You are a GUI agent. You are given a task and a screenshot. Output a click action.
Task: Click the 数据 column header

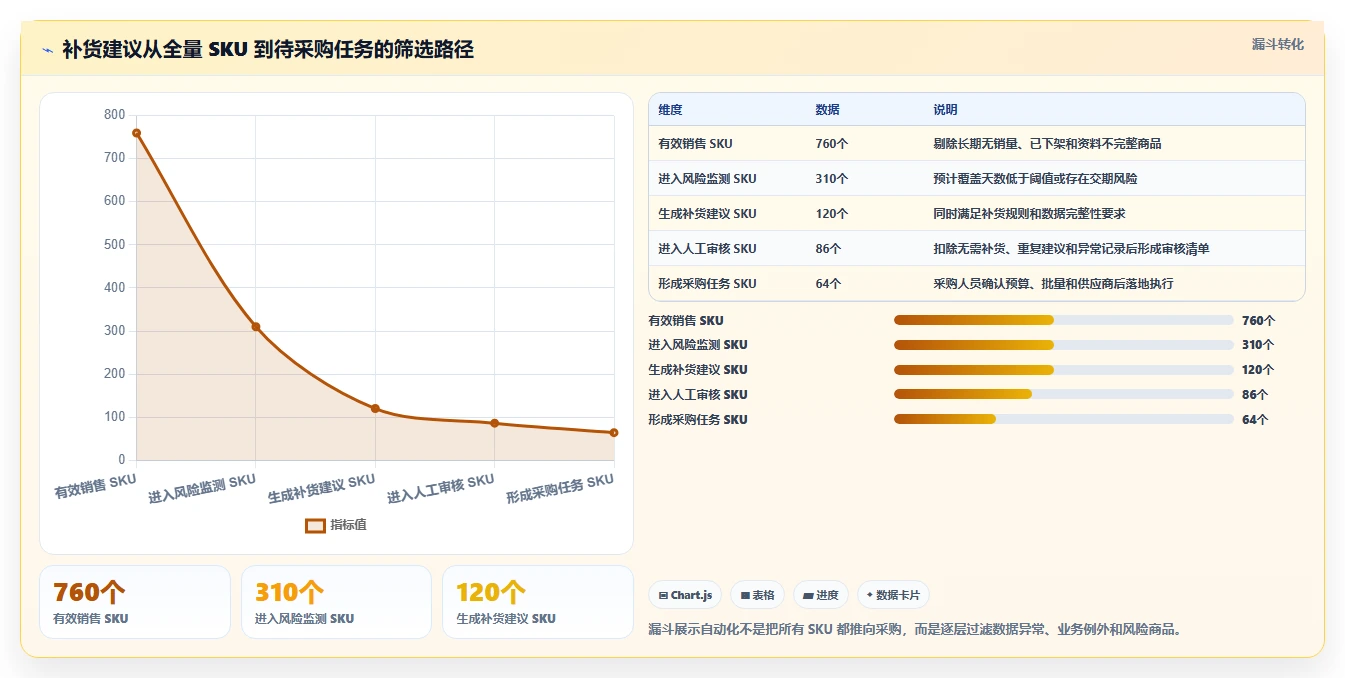click(827, 110)
